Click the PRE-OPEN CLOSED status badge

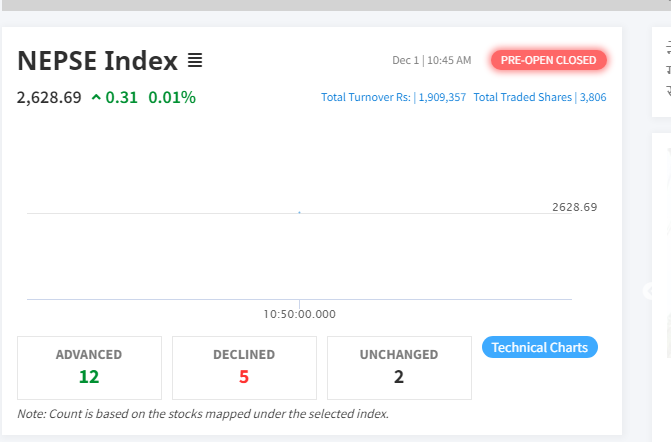coord(548,61)
